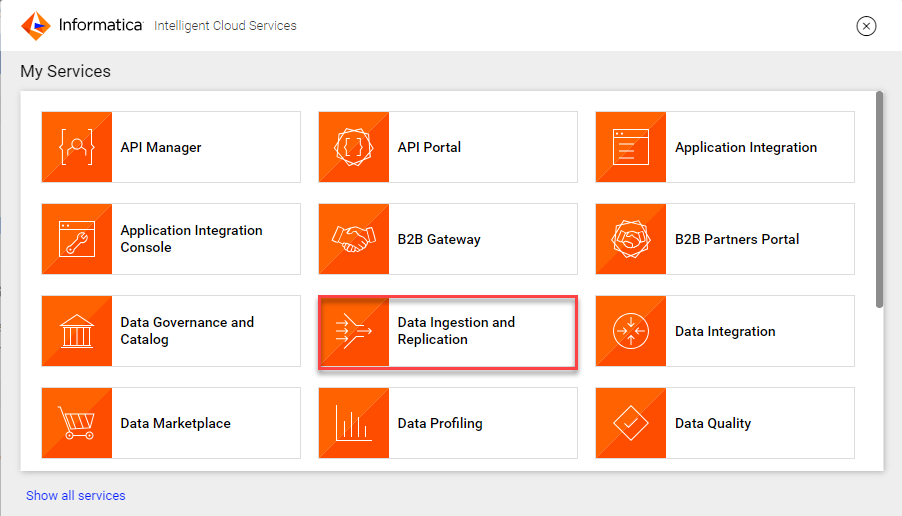
Task: Select Data Ingestion and Replication arrows icon
Action: click(354, 331)
